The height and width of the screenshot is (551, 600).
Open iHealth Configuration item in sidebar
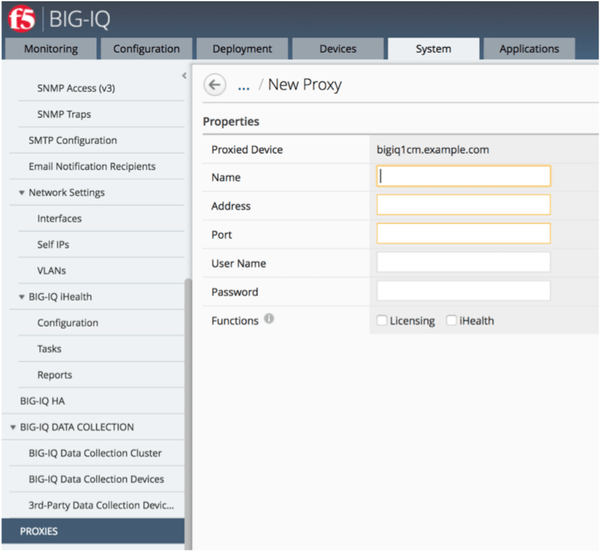click(x=68, y=323)
